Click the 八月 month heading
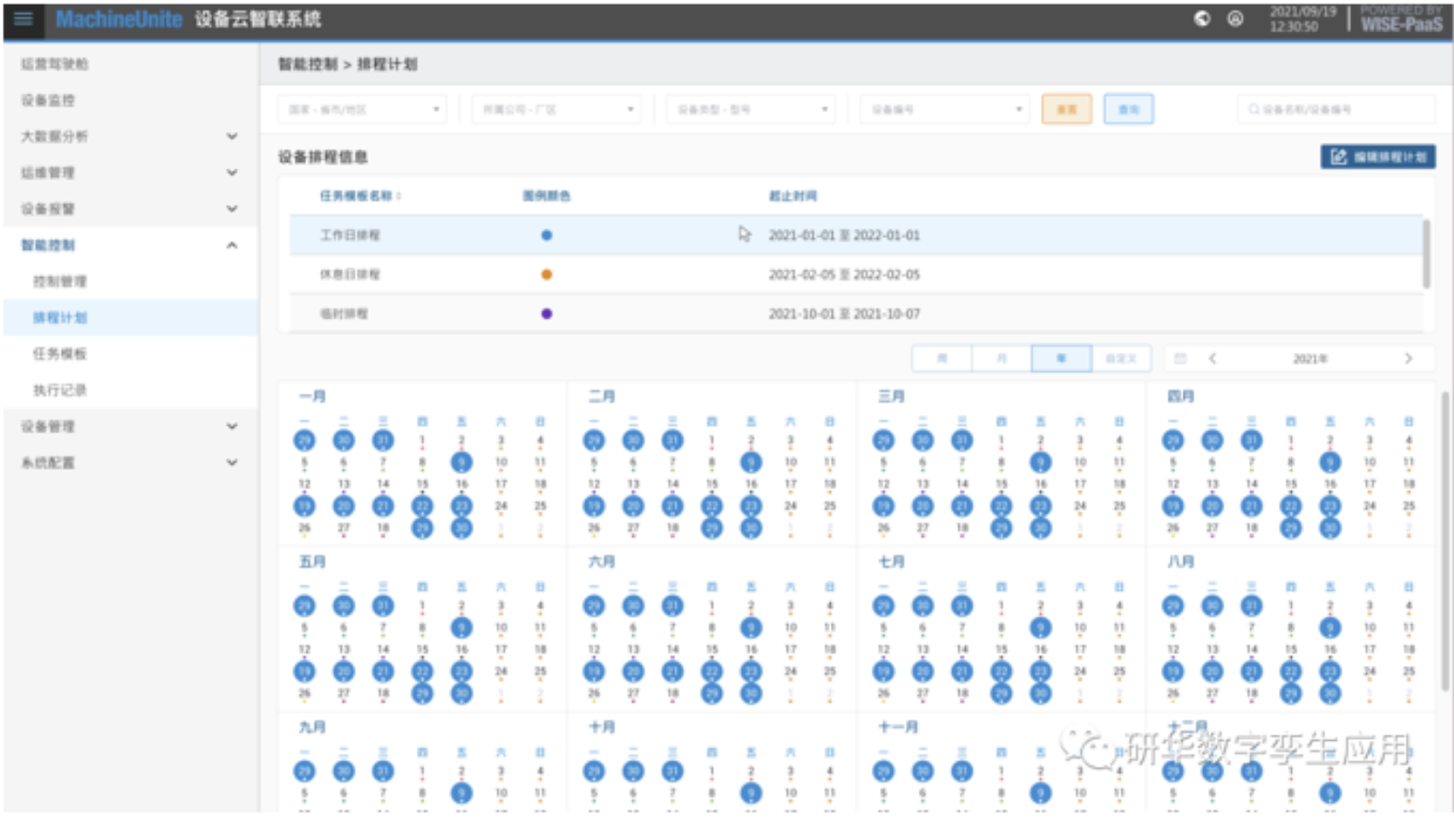1454x840 pixels. [x=1181, y=562]
